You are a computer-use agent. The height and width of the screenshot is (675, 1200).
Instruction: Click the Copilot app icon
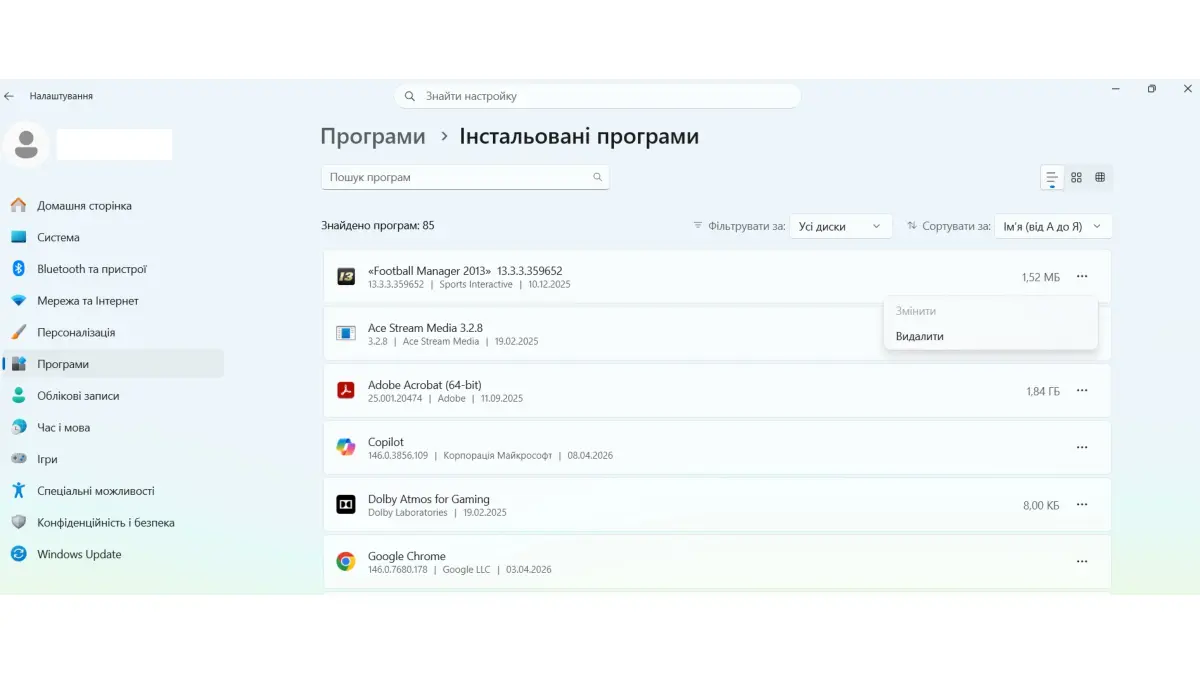(346, 448)
